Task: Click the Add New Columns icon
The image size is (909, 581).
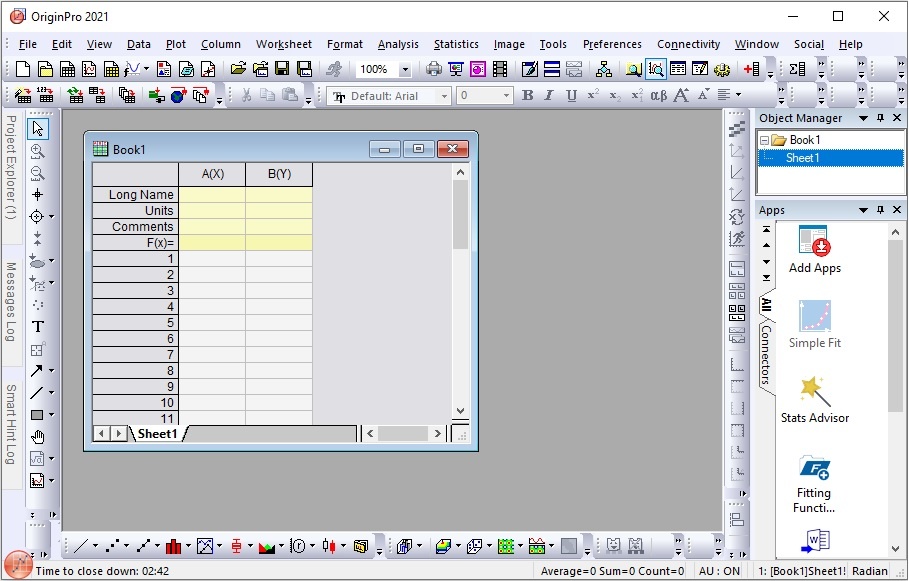Action: [x=751, y=70]
